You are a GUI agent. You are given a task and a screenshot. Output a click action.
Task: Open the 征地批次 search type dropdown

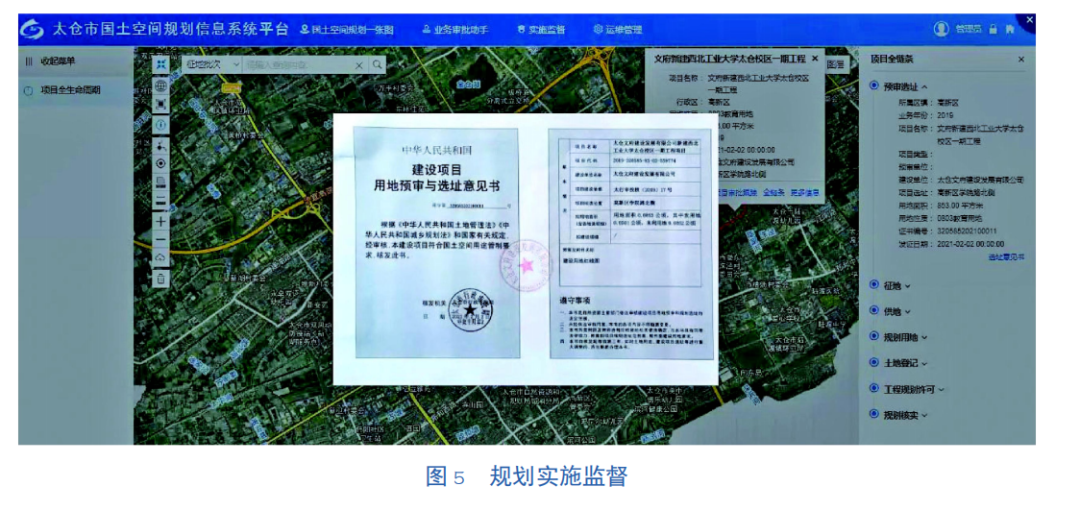212,64
